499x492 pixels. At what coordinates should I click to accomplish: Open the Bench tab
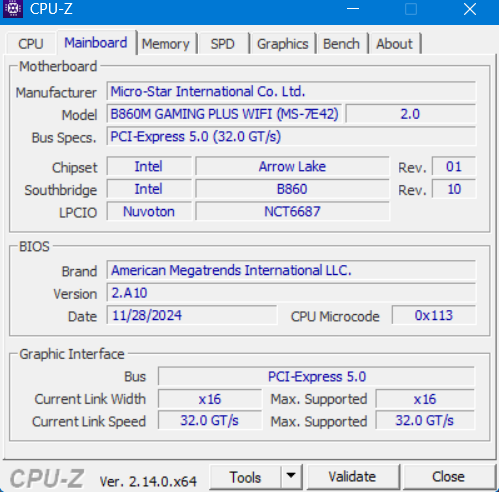[x=341, y=44]
